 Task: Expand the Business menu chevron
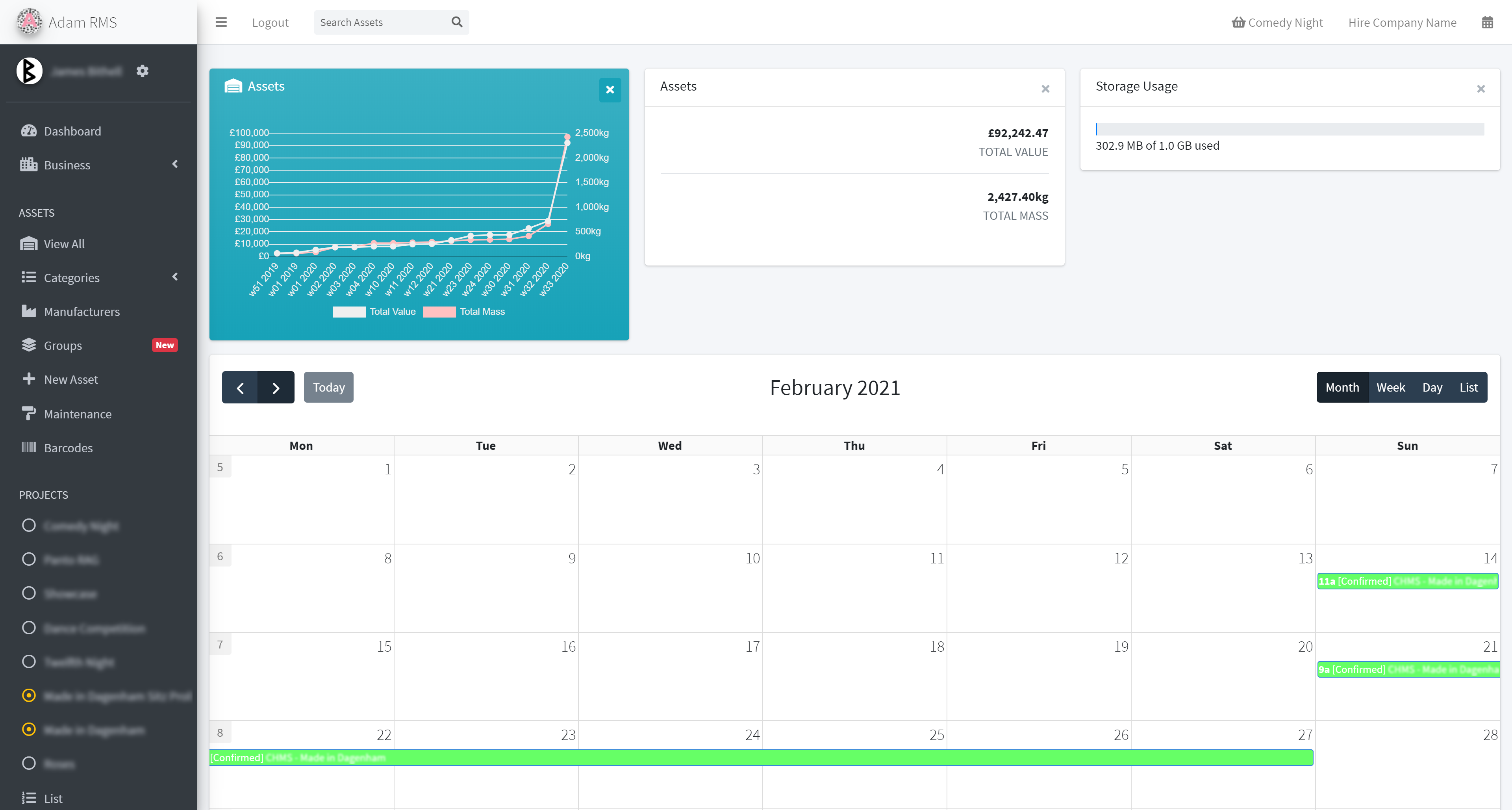pos(175,164)
